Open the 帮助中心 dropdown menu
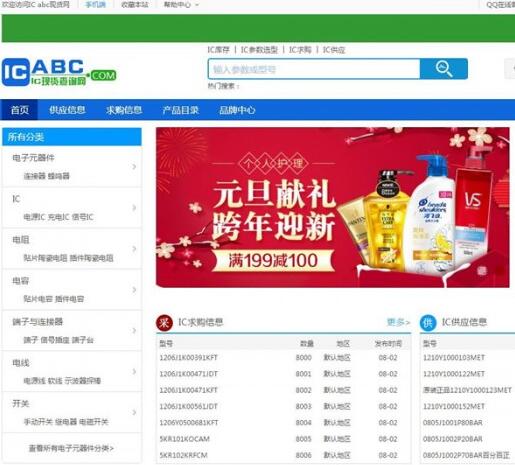515x465 pixels. tap(181, 5)
